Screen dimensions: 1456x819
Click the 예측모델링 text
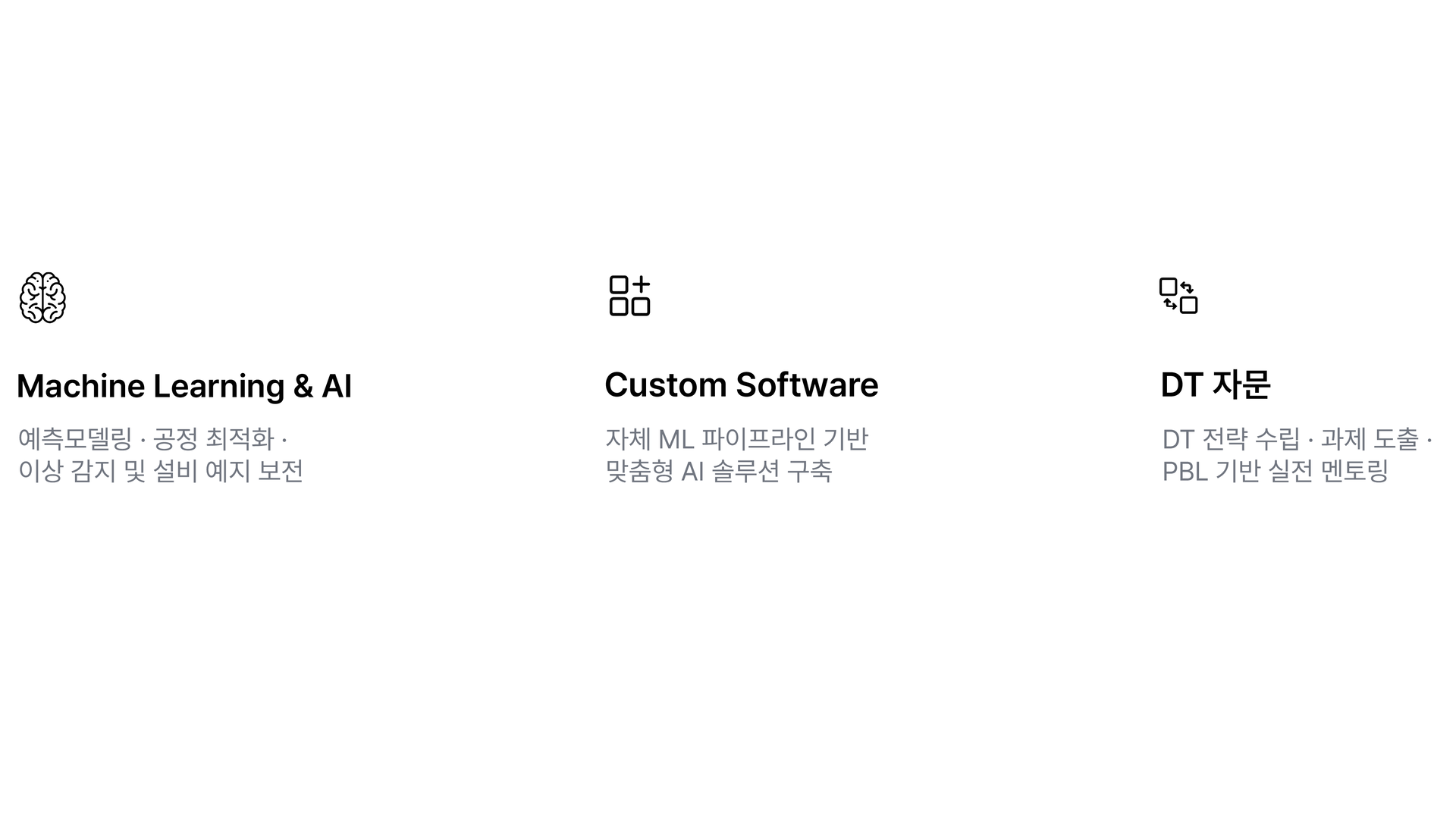point(75,438)
